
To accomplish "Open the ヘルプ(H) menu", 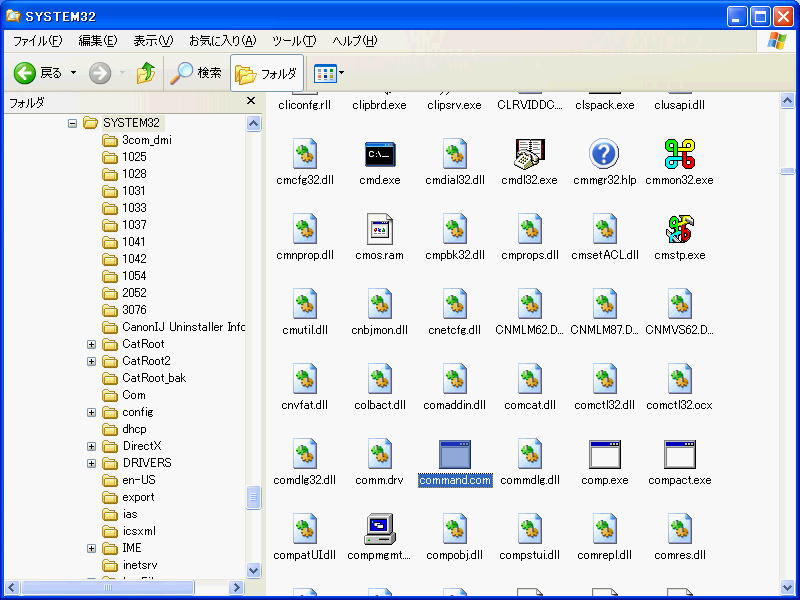I will pyautogui.click(x=355, y=41).
